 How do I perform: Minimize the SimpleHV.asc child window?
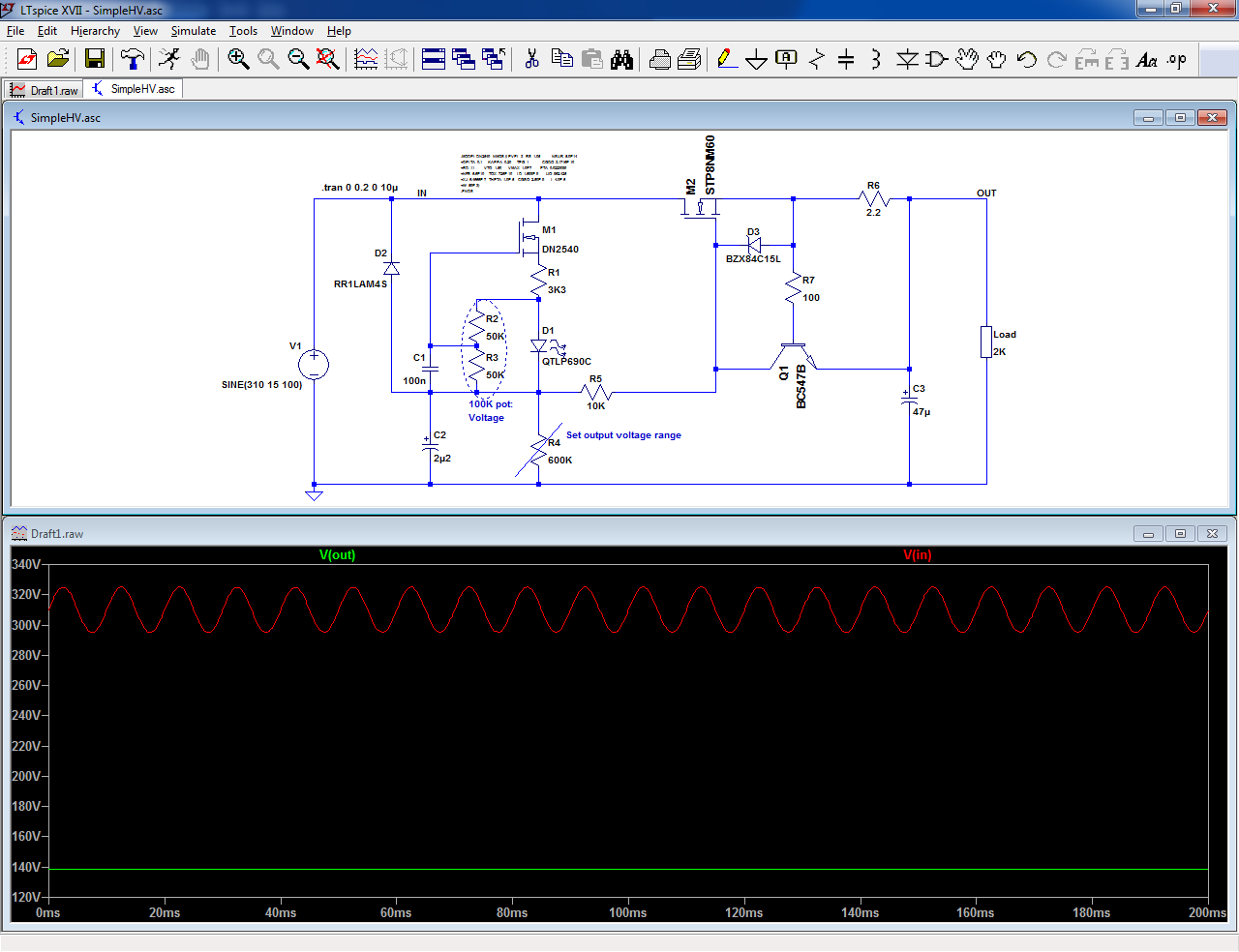point(1149,118)
